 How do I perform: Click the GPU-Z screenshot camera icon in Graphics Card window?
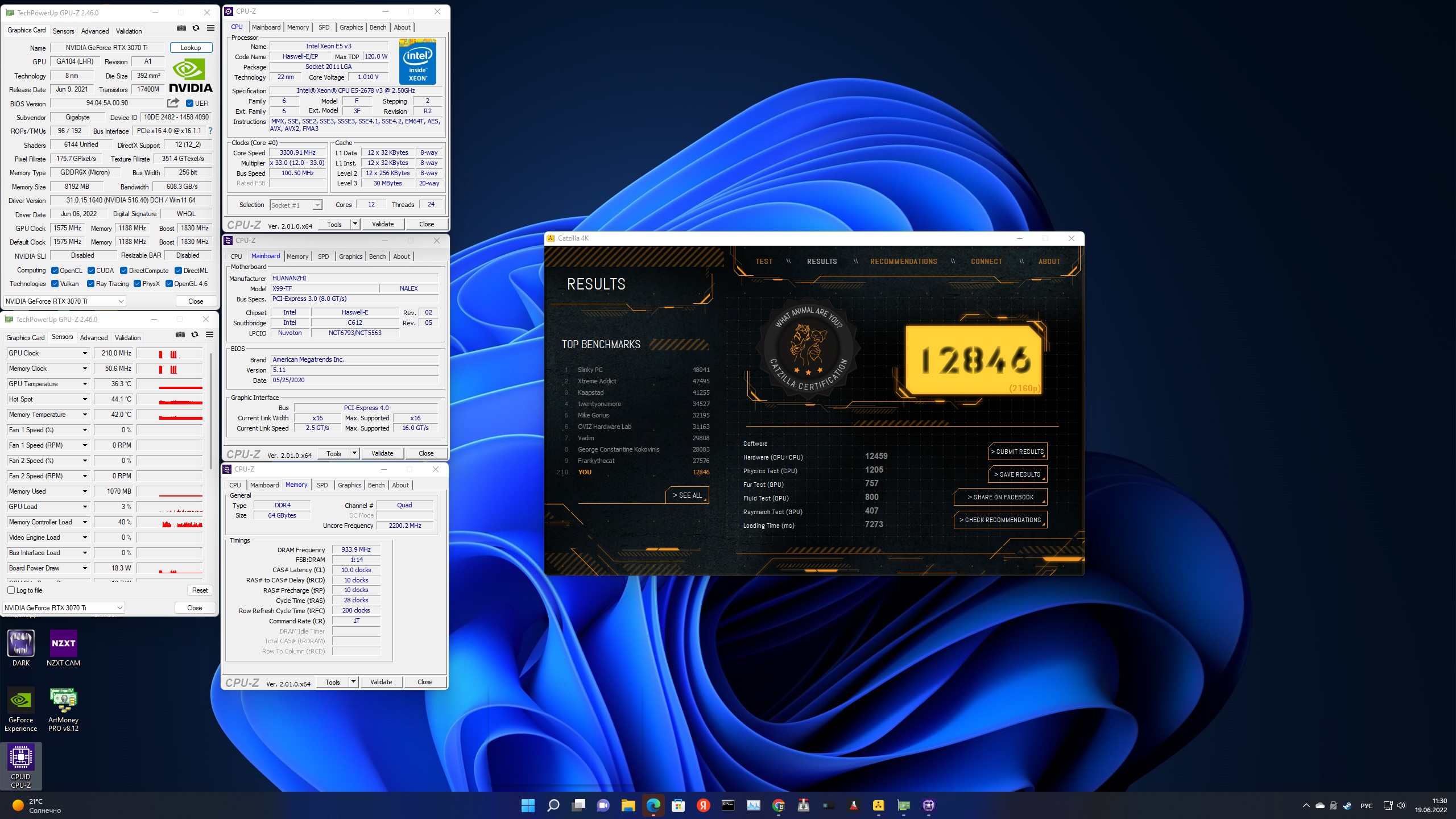point(181,28)
